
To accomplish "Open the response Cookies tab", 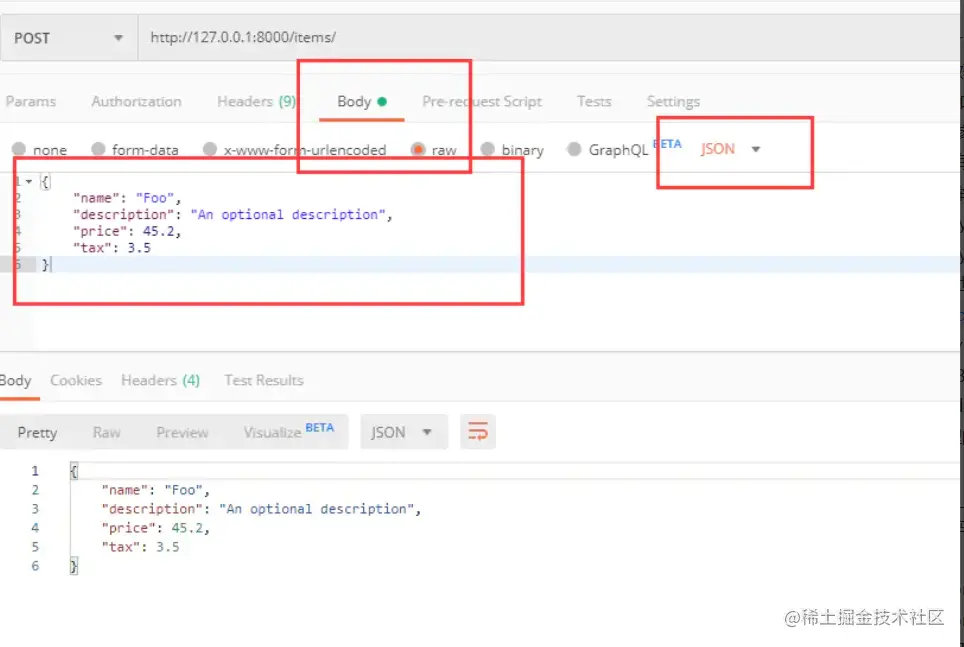I will coord(76,381).
